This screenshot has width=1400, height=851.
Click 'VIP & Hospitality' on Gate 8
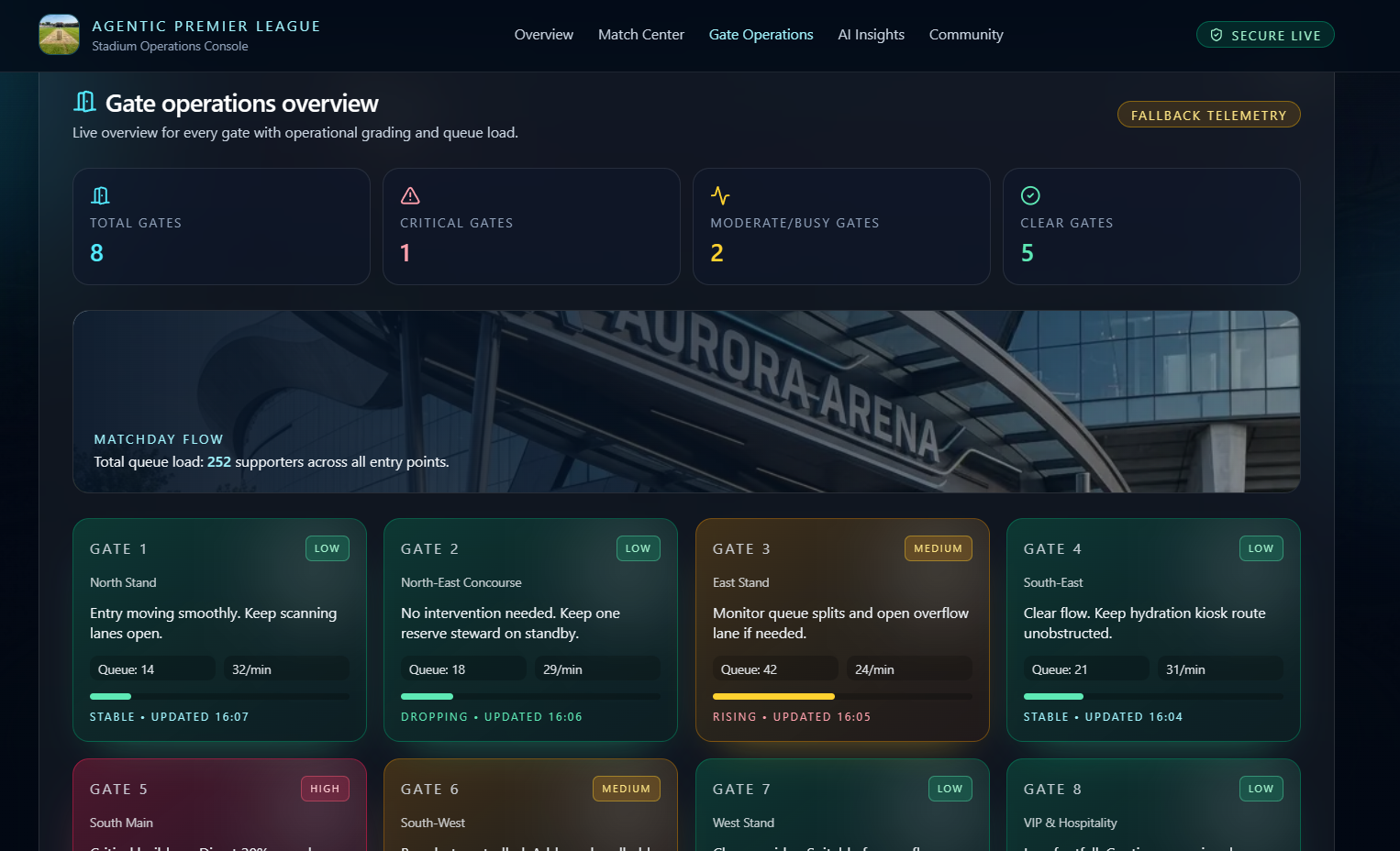(x=1071, y=823)
